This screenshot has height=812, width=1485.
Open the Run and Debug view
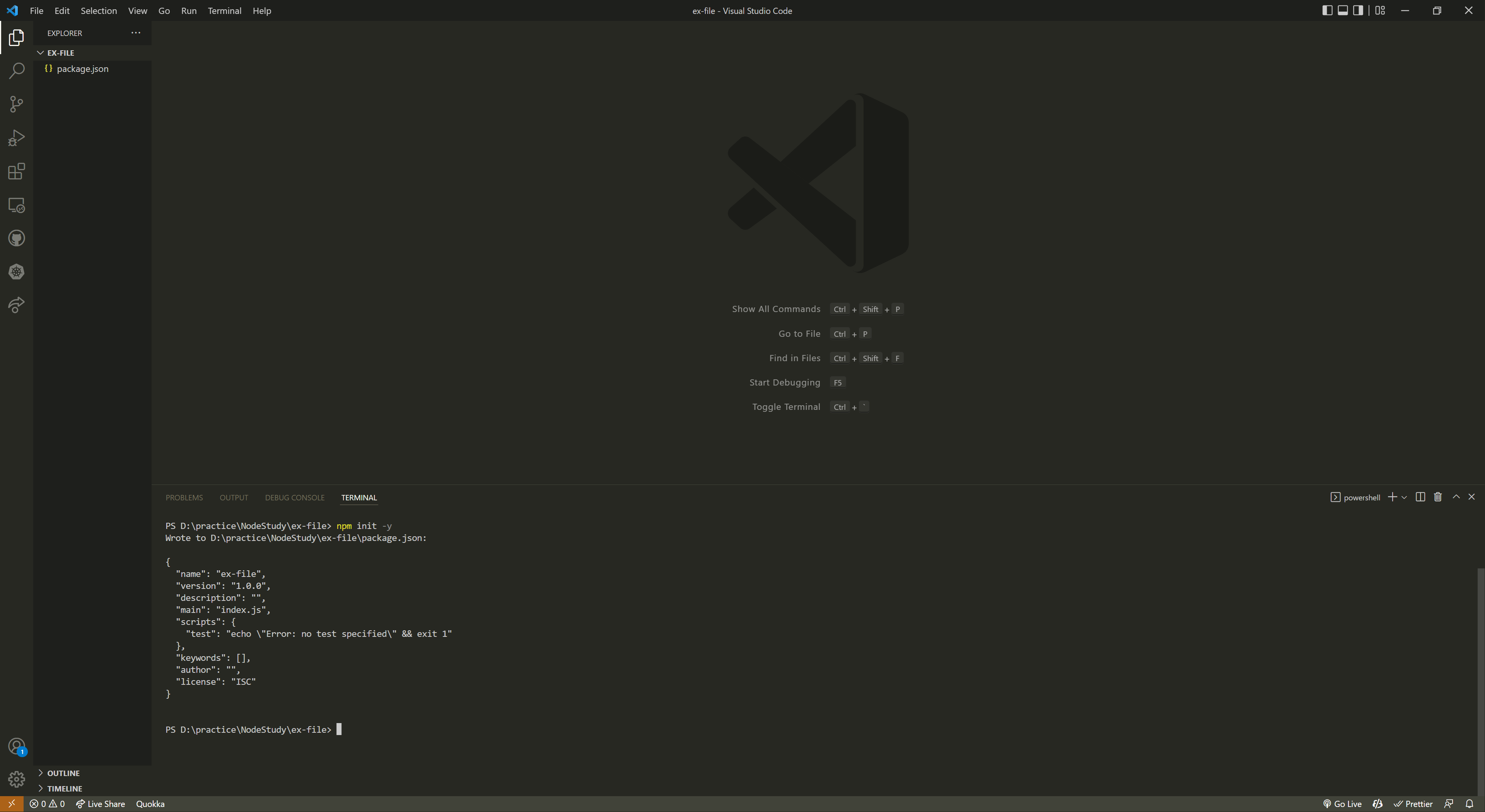(16, 138)
